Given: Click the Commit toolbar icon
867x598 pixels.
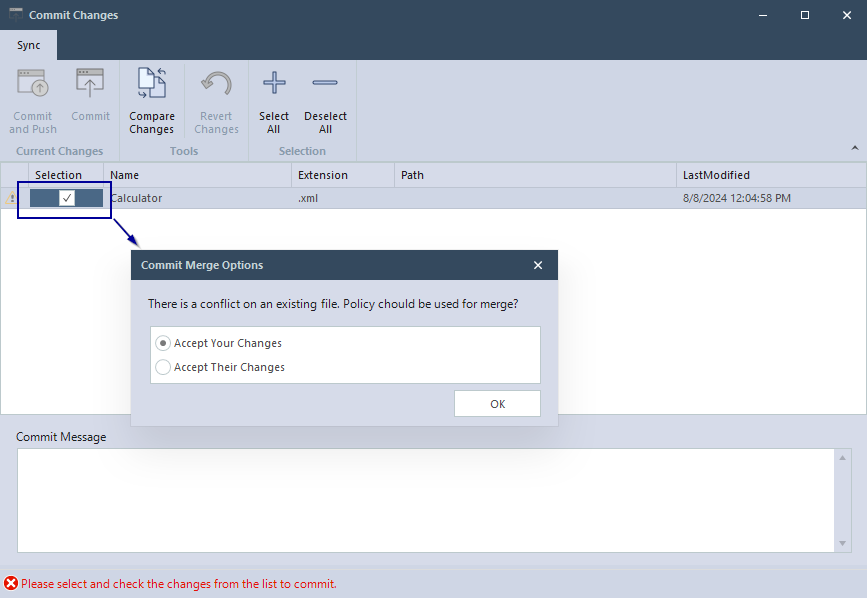Looking at the screenshot, I should click(90, 83).
